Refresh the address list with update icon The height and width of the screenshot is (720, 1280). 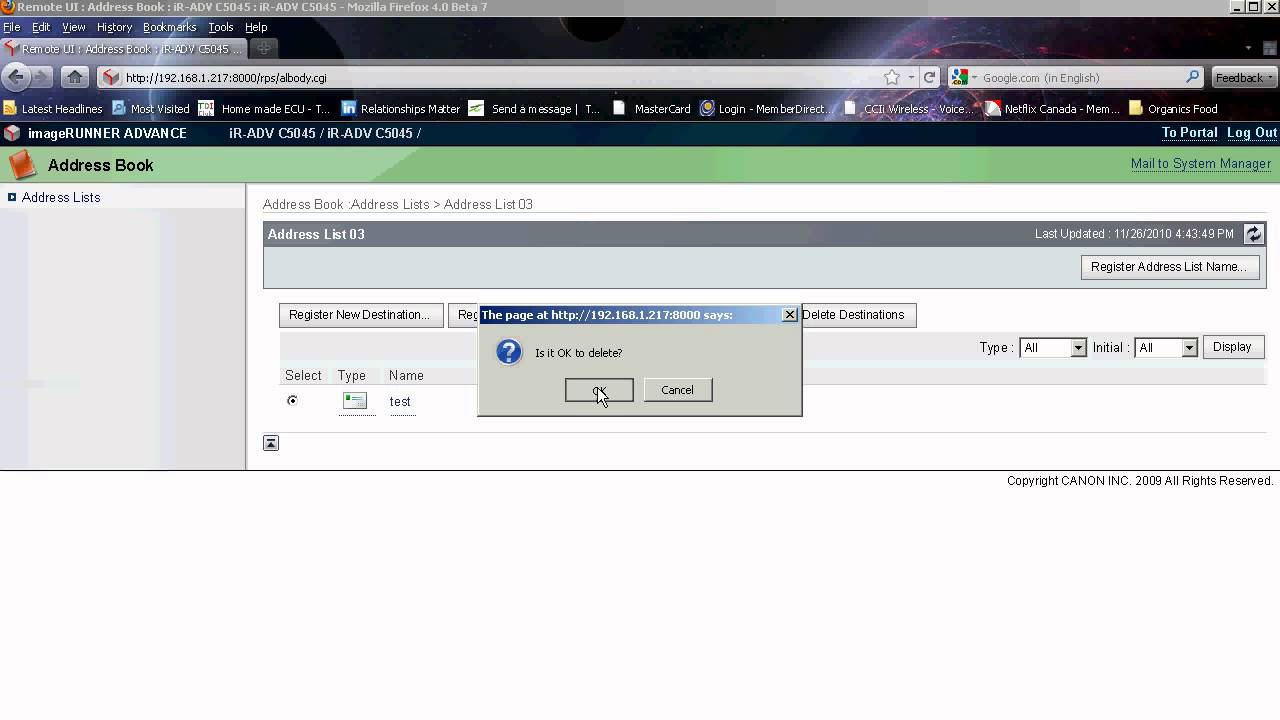pyautogui.click(x=1253, y=234)
